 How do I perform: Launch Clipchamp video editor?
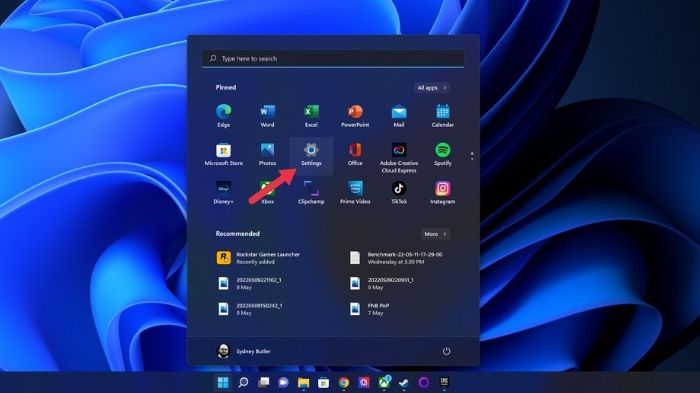click(311, 192)
